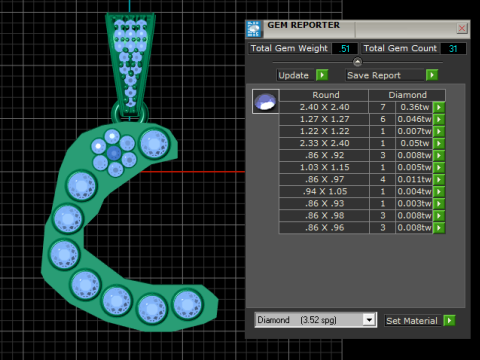Click the 0.046tw weight cell

point(414,119)
